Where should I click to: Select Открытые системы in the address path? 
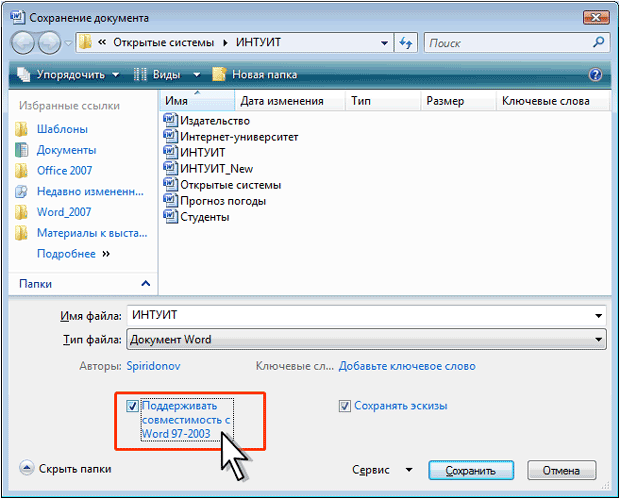point(163,42)
